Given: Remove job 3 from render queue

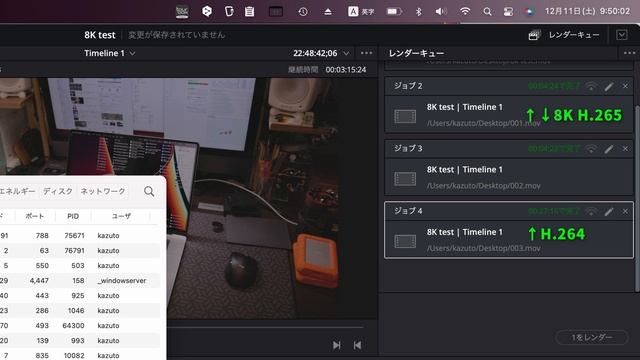Looking at the screenshot, I should click(x=625, y=149).
